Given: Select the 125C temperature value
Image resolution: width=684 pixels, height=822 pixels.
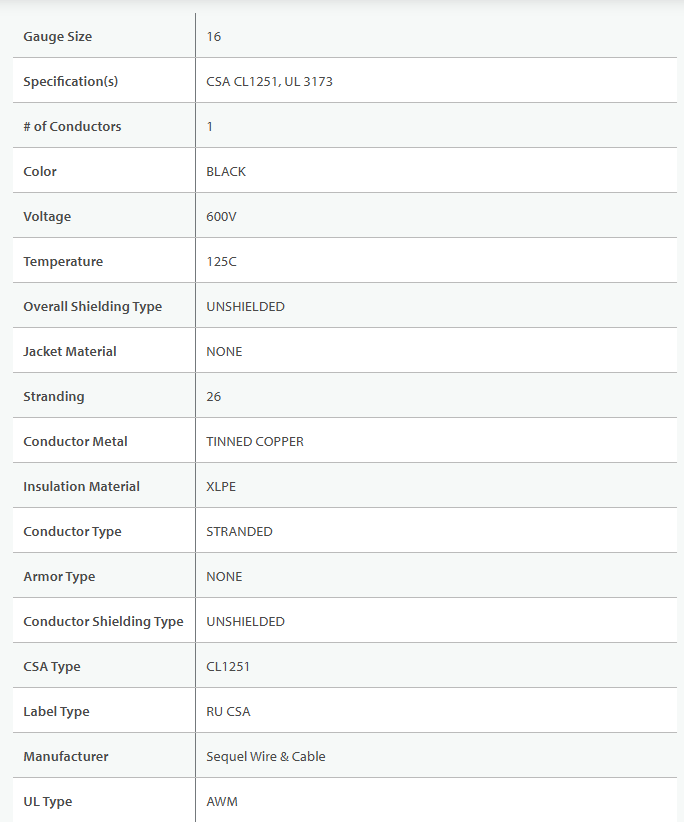Looking at the screenshot, I should coord(221,262).
